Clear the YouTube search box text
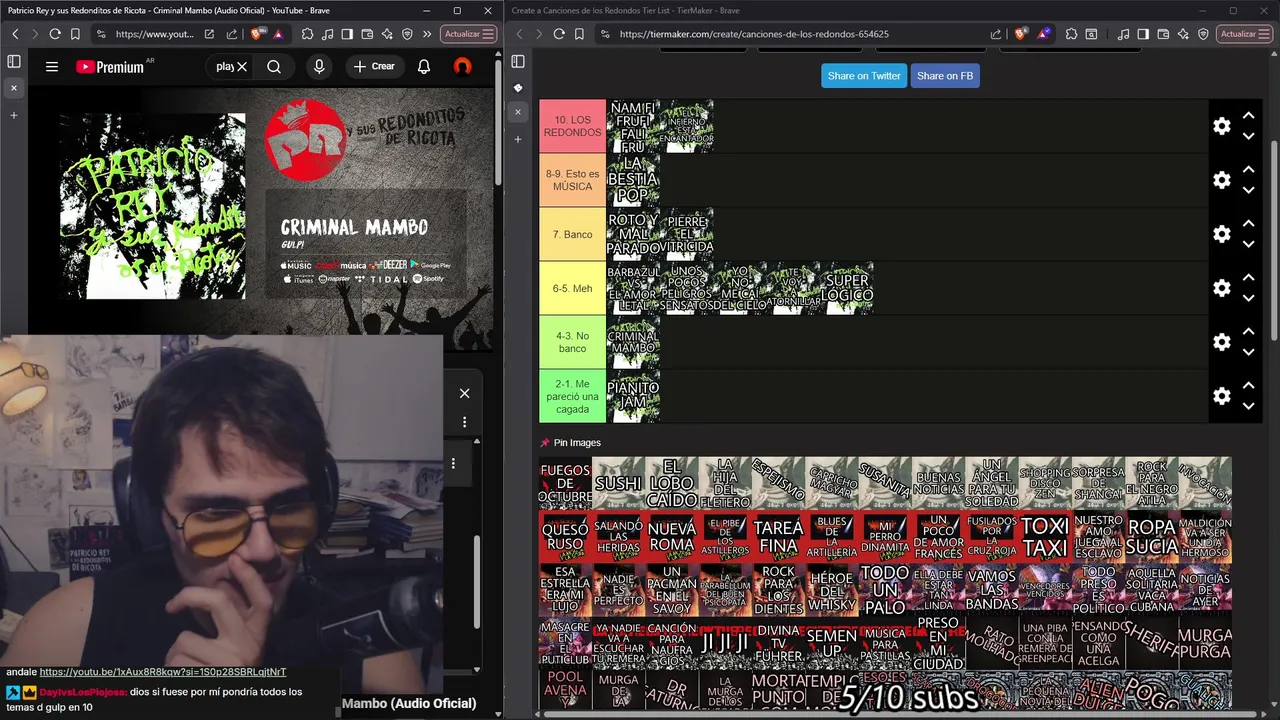This screenshot has height=720, width=1280. tap(242, 67)
